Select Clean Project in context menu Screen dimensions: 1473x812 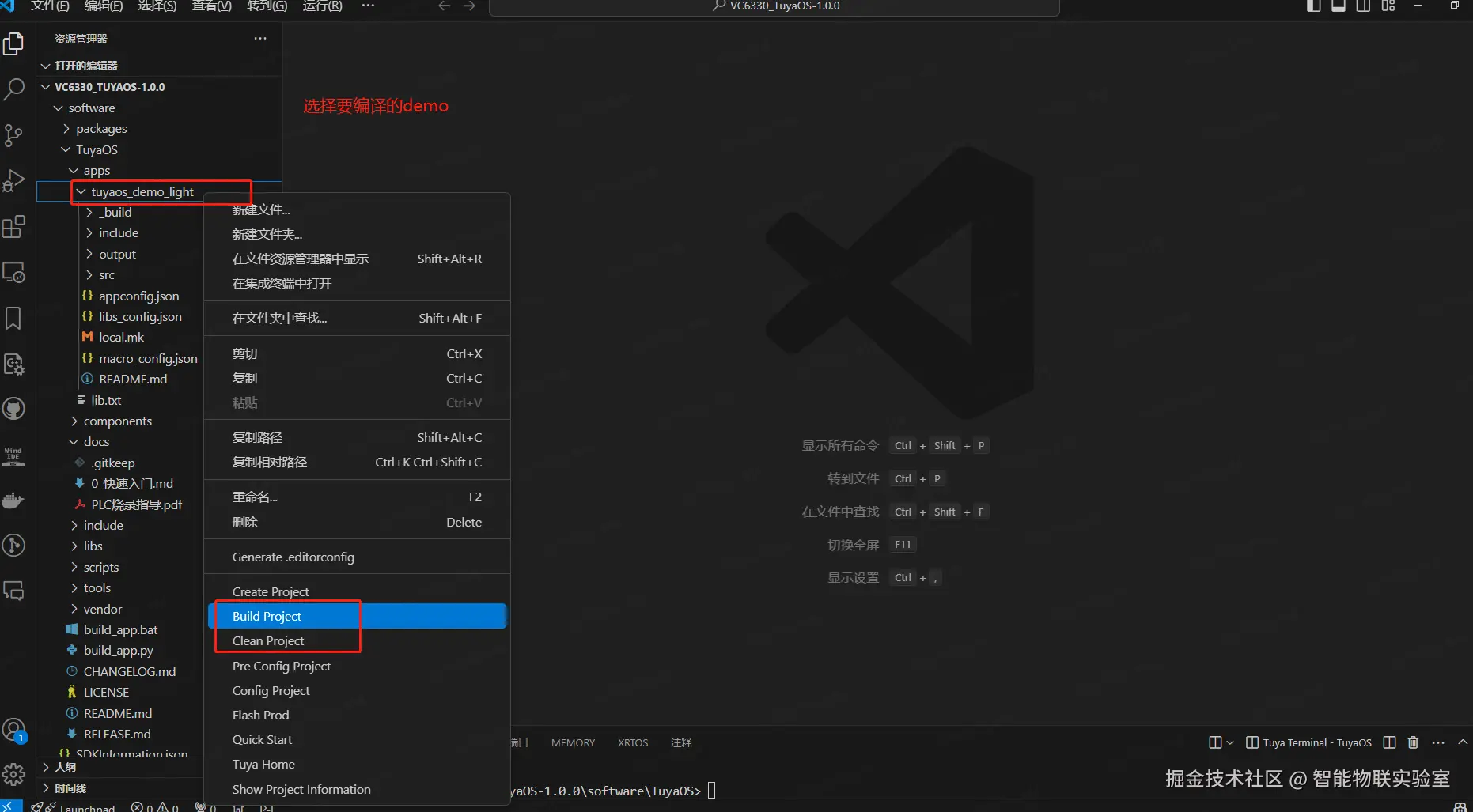(358, 641)
